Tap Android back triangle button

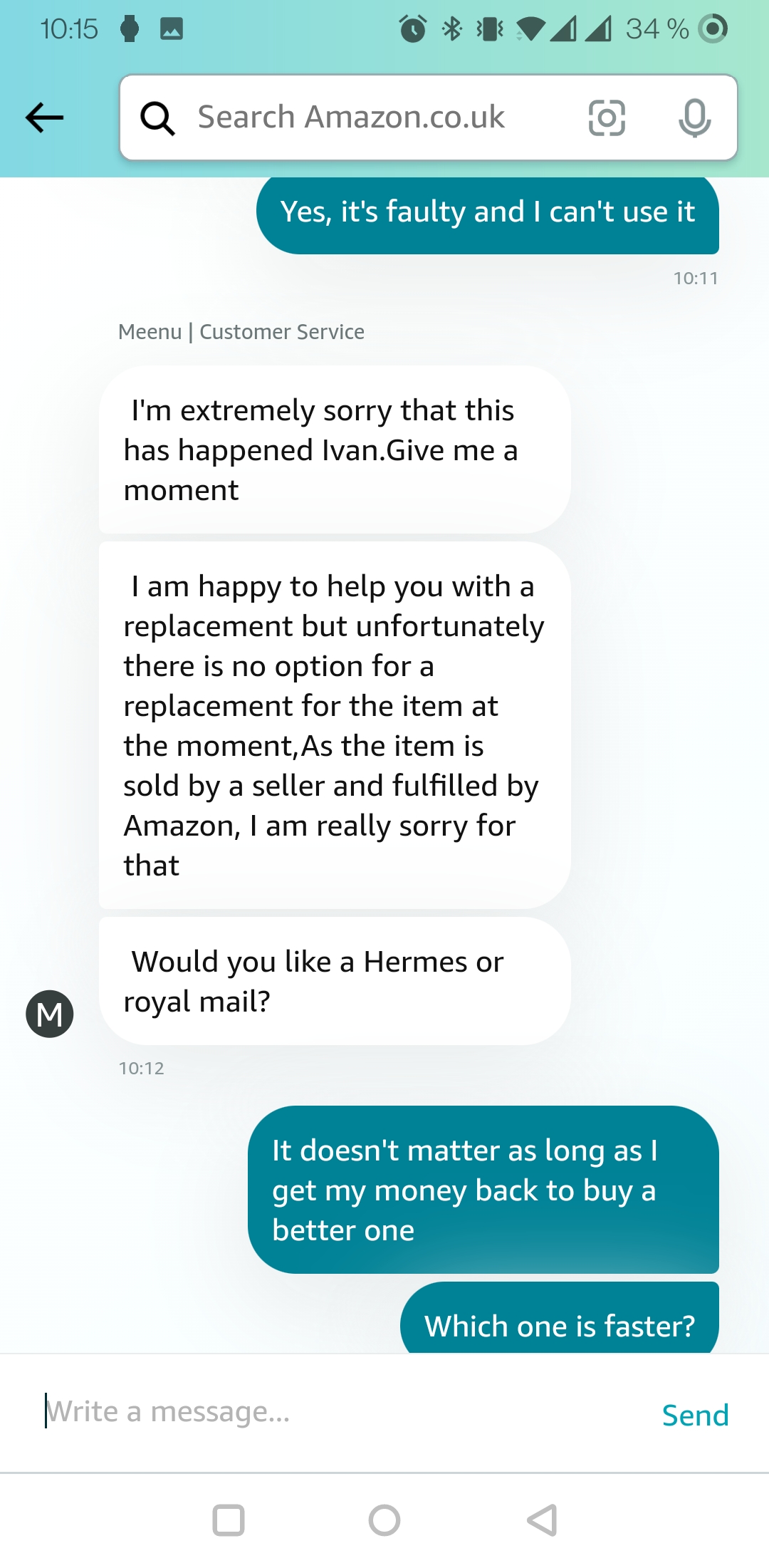tap(542, 1520)
